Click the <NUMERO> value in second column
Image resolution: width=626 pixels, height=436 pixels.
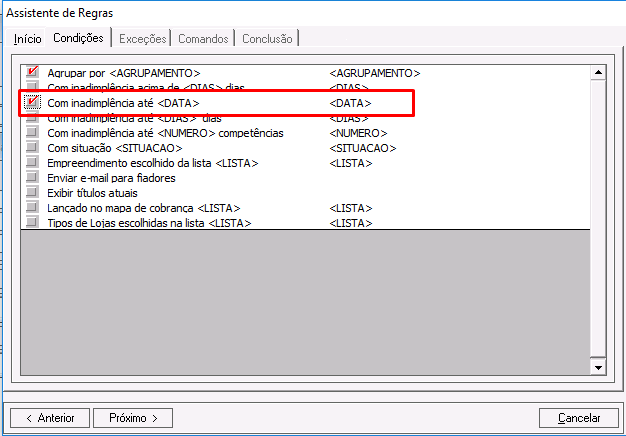359,133
